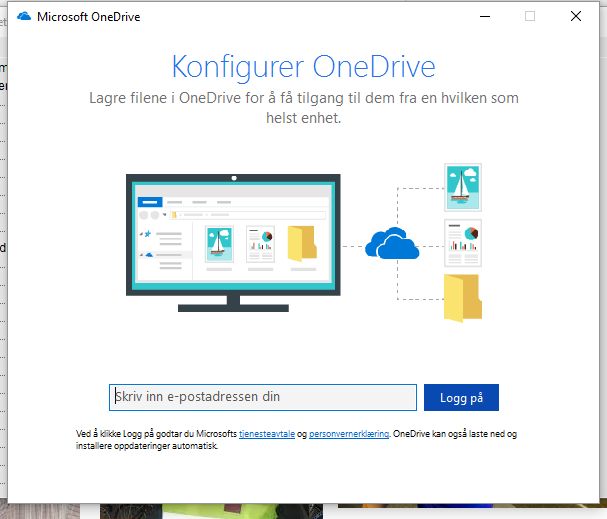Click the chart document right of cloud
Viewport: 607px width, 519px height.
point(463,243)
